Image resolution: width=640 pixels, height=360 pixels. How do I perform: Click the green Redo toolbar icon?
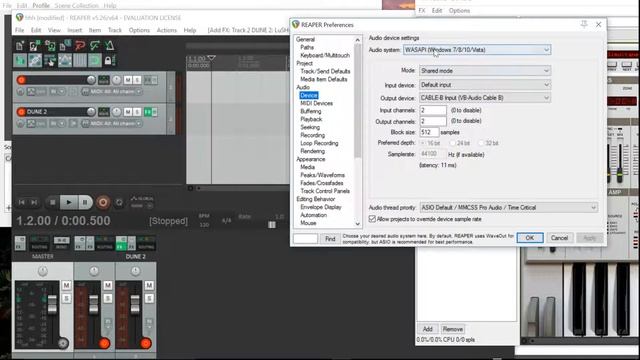pos(95,46)
